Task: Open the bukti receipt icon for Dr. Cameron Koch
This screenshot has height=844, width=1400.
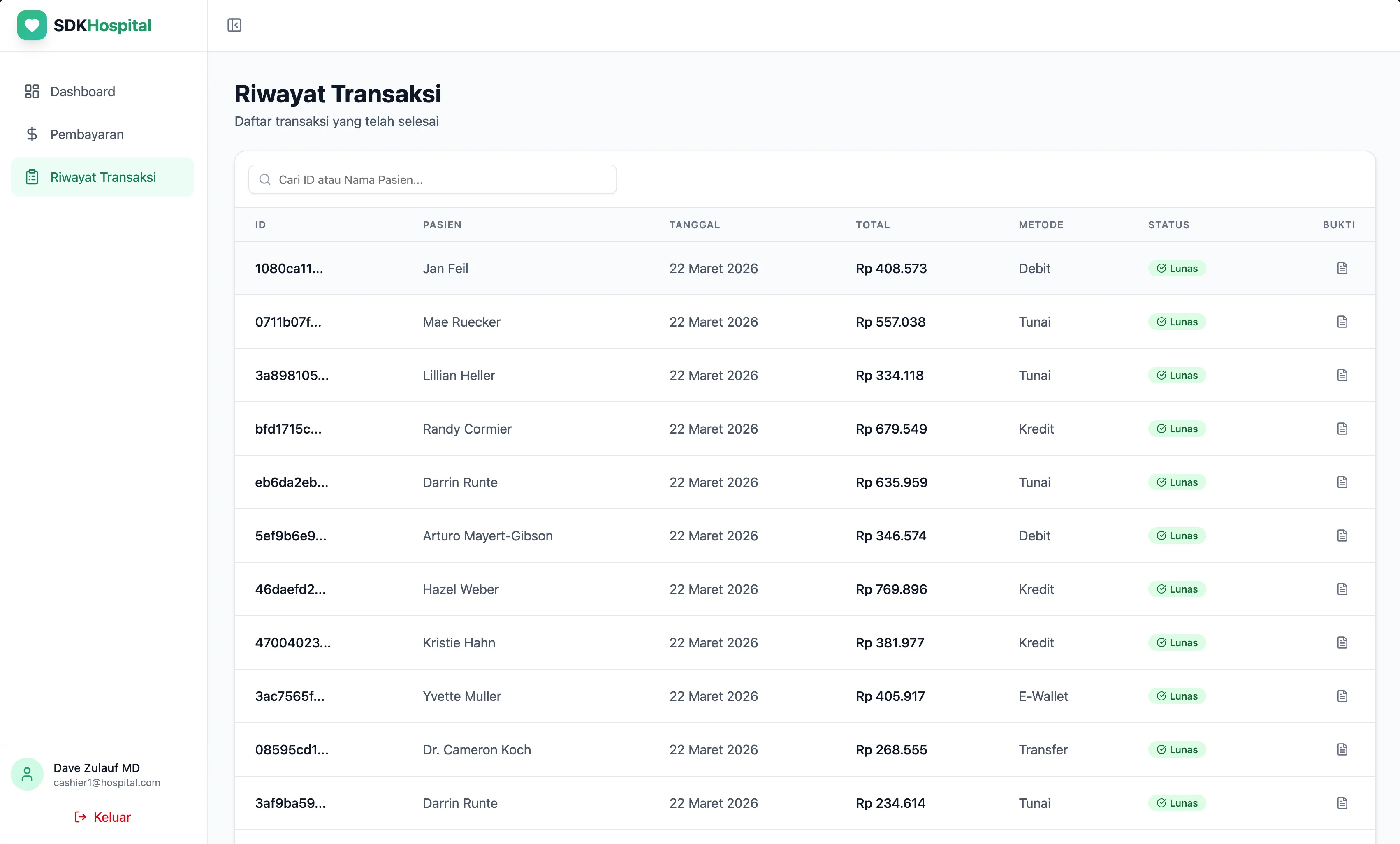Action: [x=1342, y=749]
